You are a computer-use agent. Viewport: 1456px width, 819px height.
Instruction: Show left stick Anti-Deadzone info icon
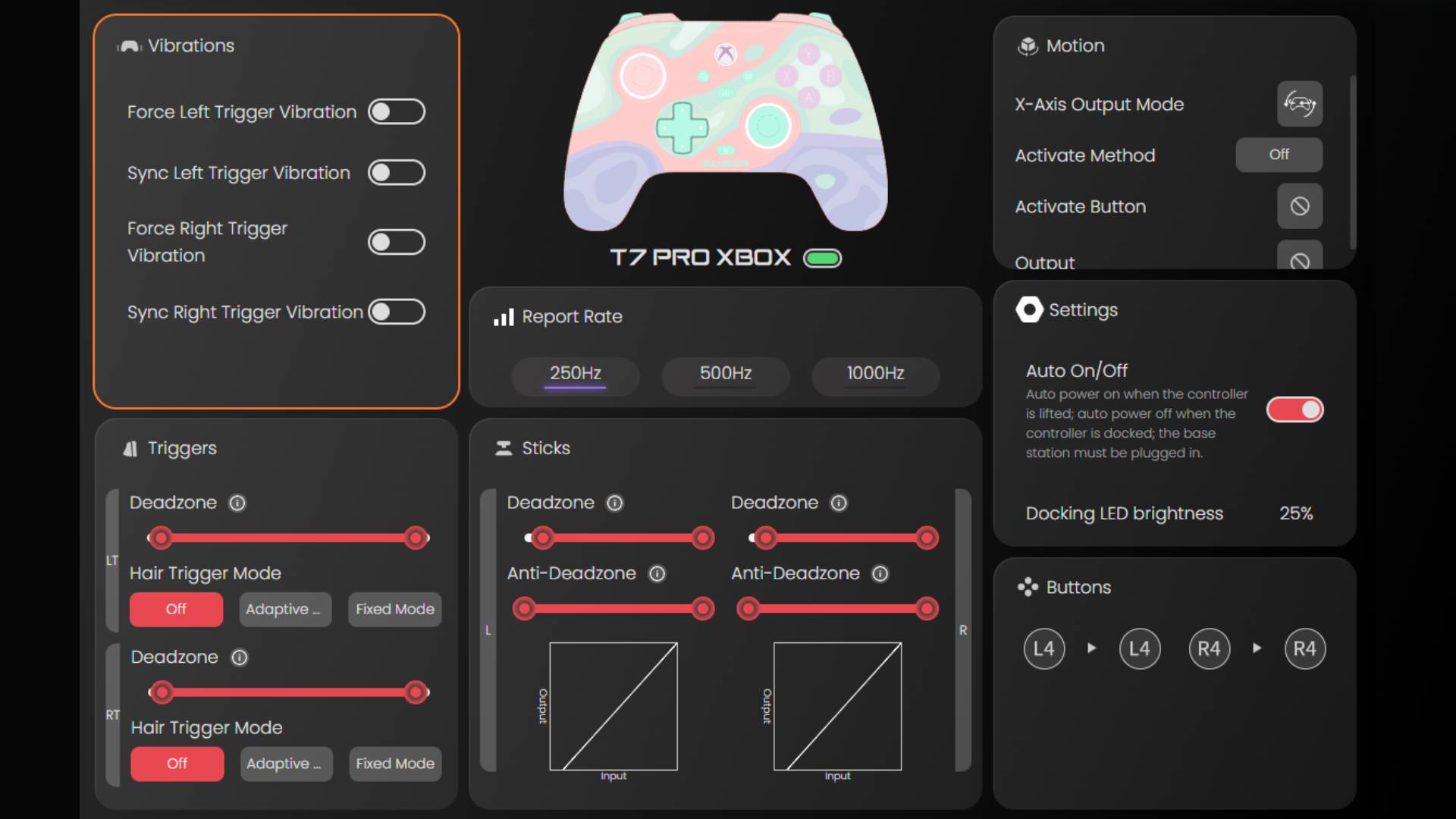click(657, 574)
